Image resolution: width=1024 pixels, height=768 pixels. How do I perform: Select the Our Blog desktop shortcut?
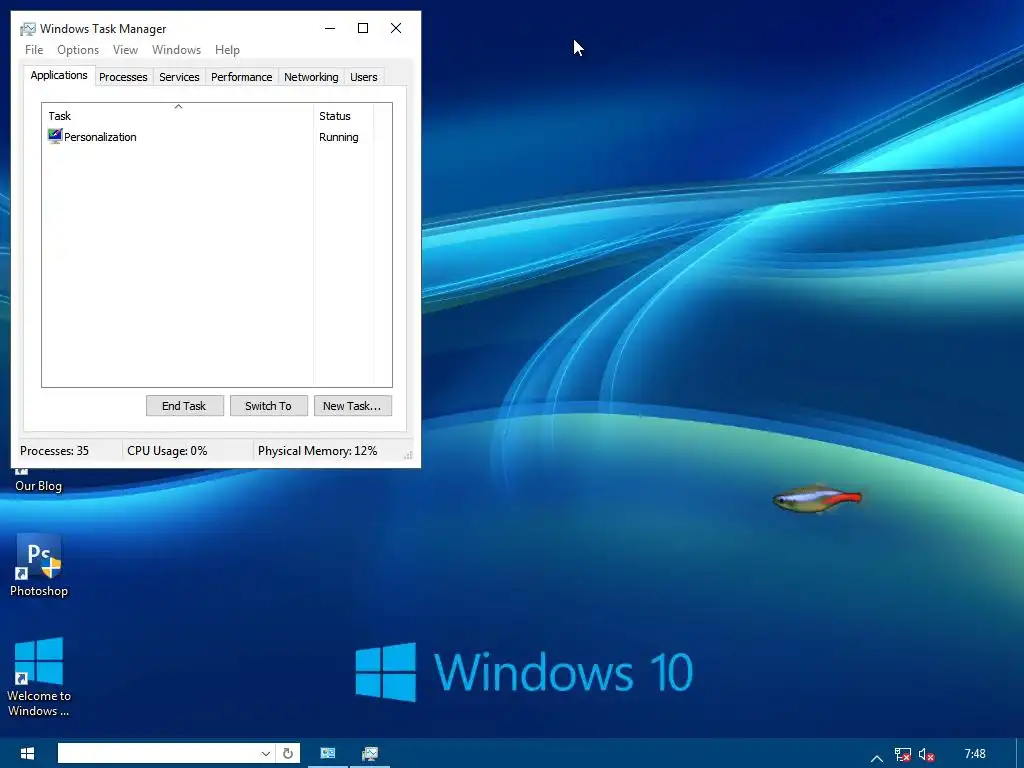tap(39, 481)
